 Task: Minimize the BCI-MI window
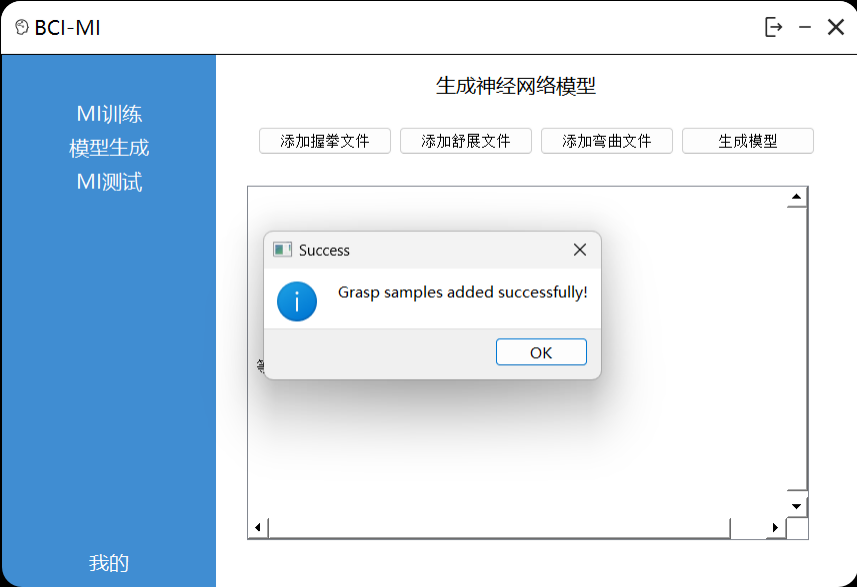805,27
